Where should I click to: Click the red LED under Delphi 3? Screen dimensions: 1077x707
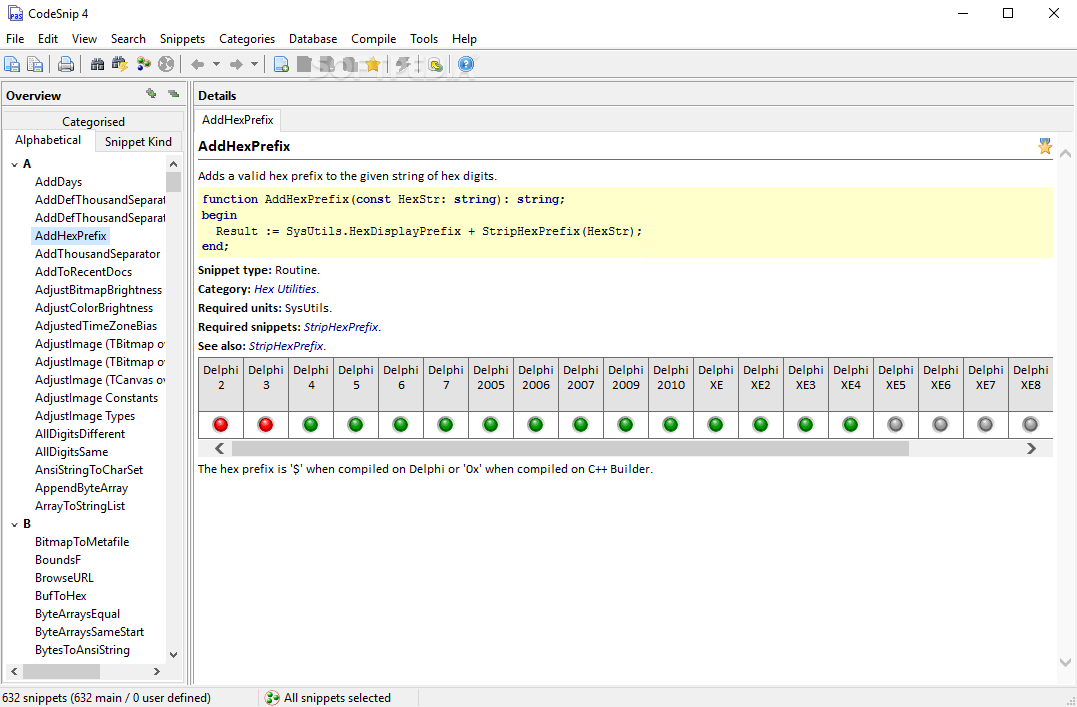click(x=266, y=425)
